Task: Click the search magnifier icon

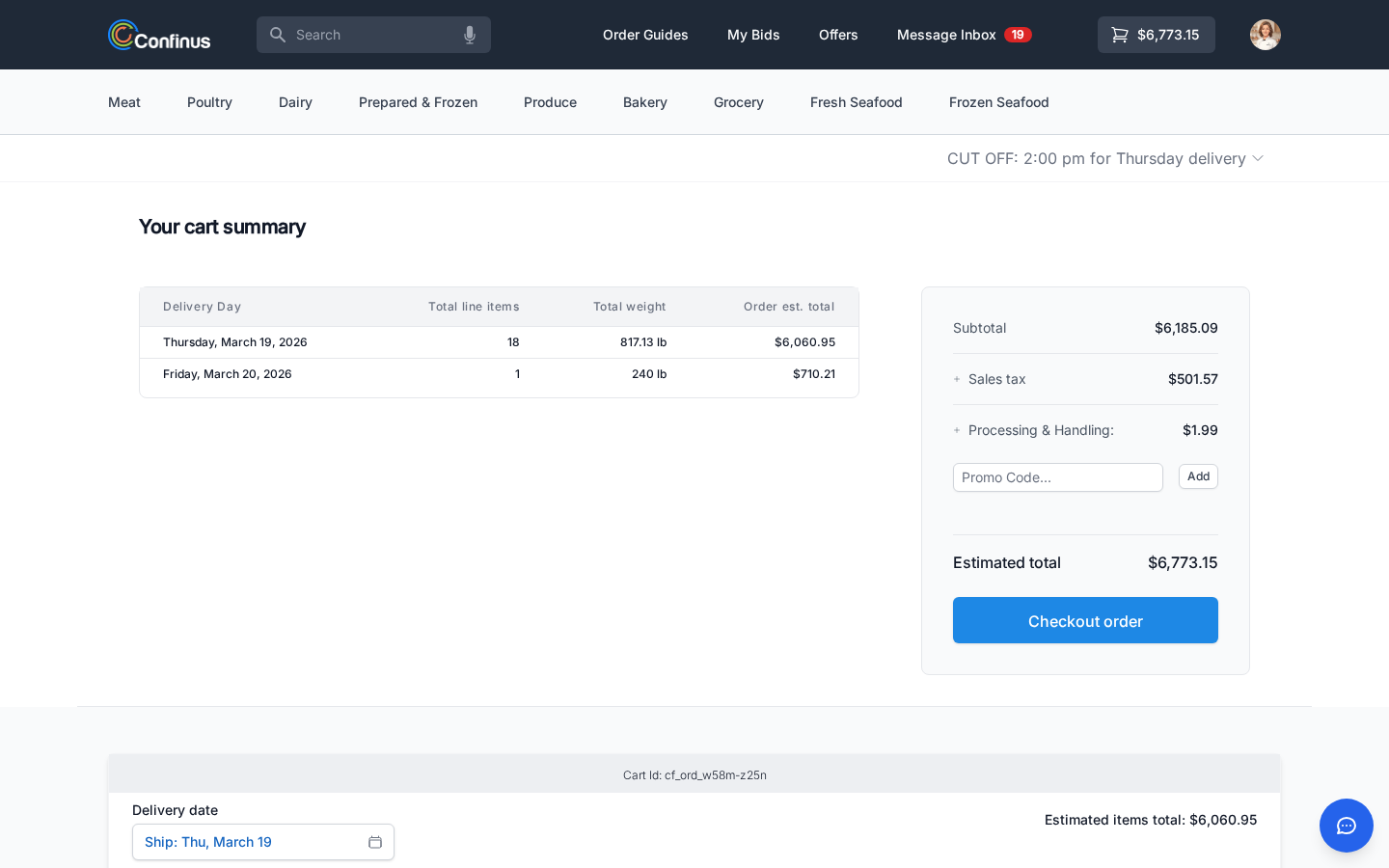Action: 278,35
